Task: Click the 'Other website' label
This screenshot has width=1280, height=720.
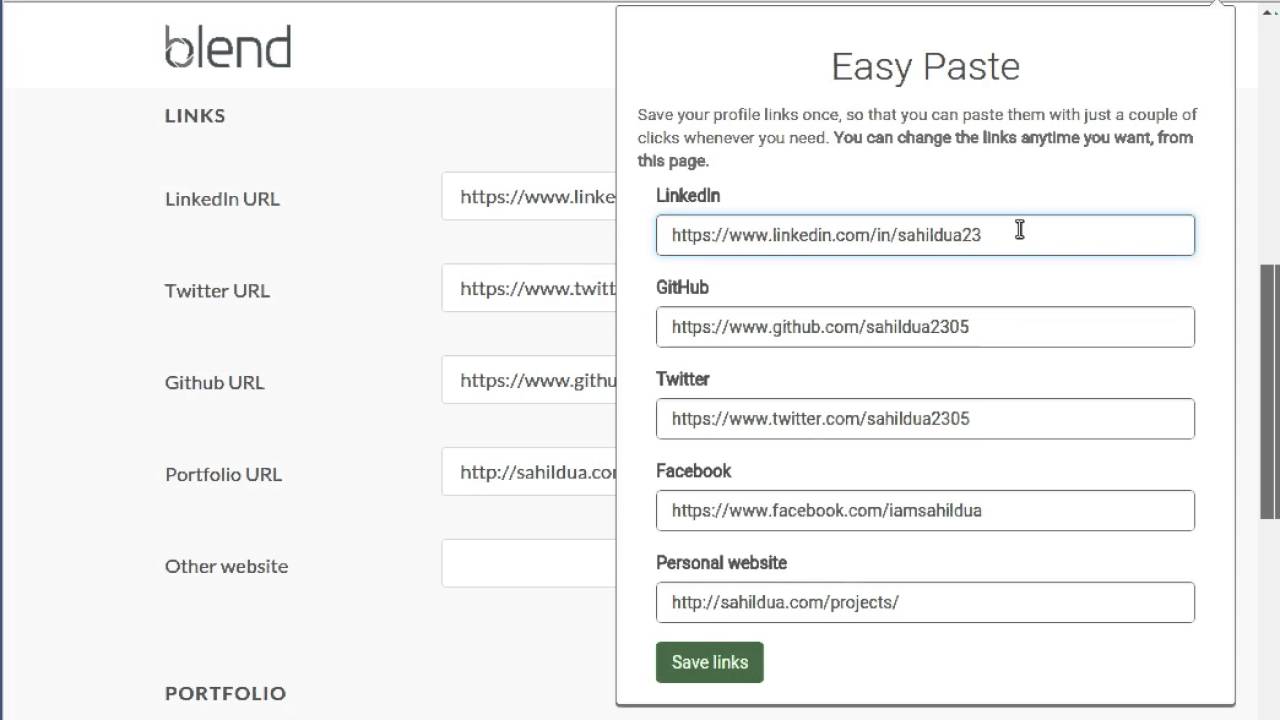Action: (226, 566)
